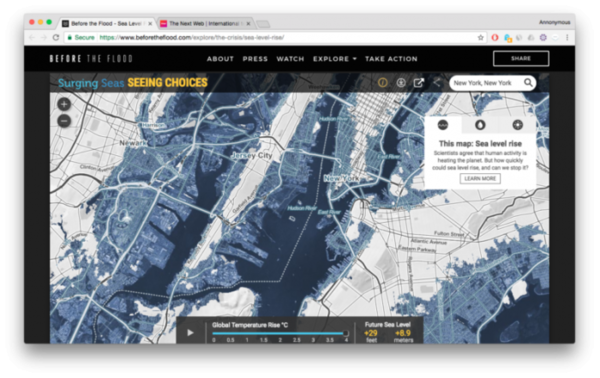600x378 pixels.
Task: Click the download icon in map header
Action: coord(401,83)
